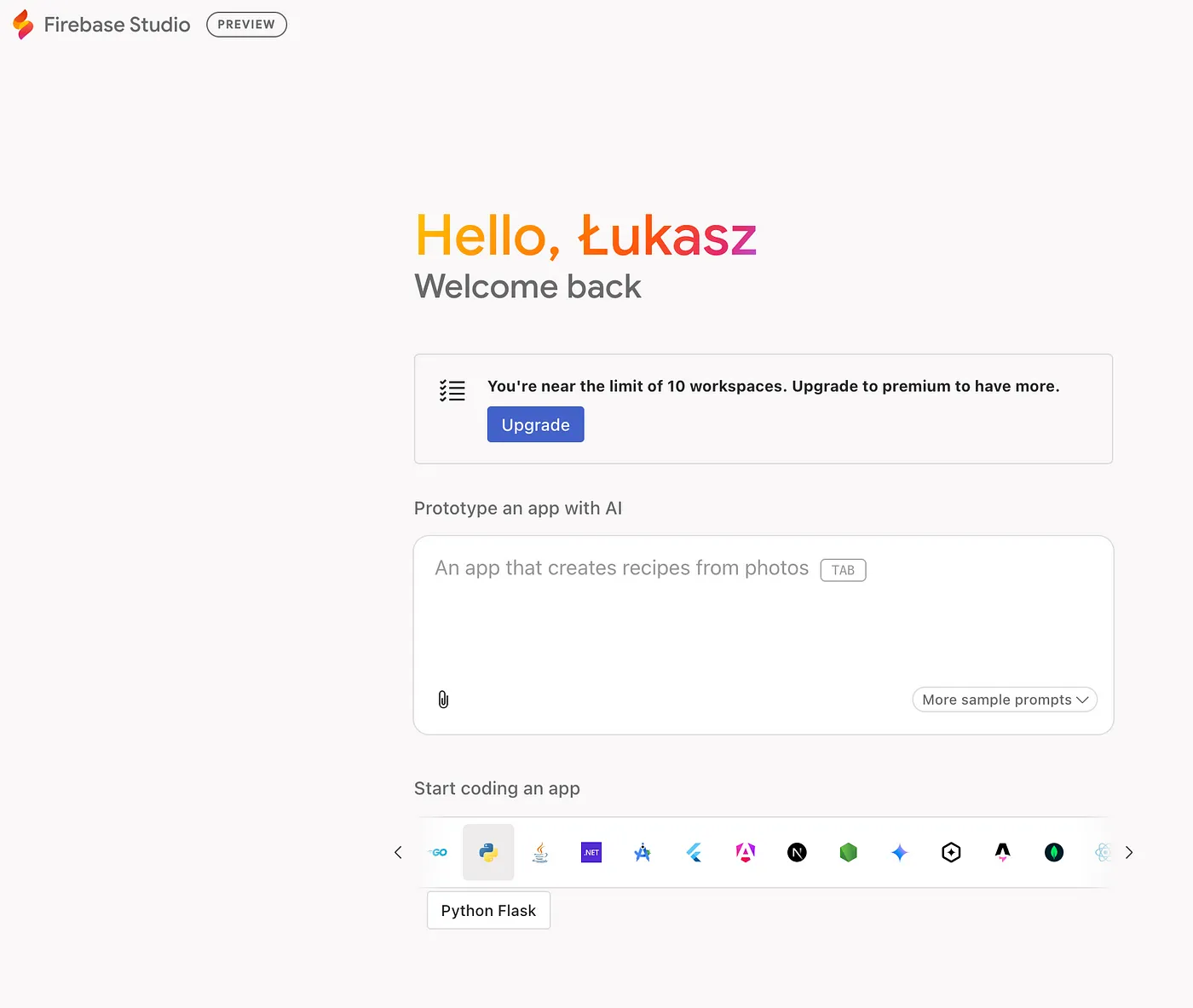Viewport: 1193px width, 1008px height.
Task: Select the Flutter template
Action: pos(694,852)
